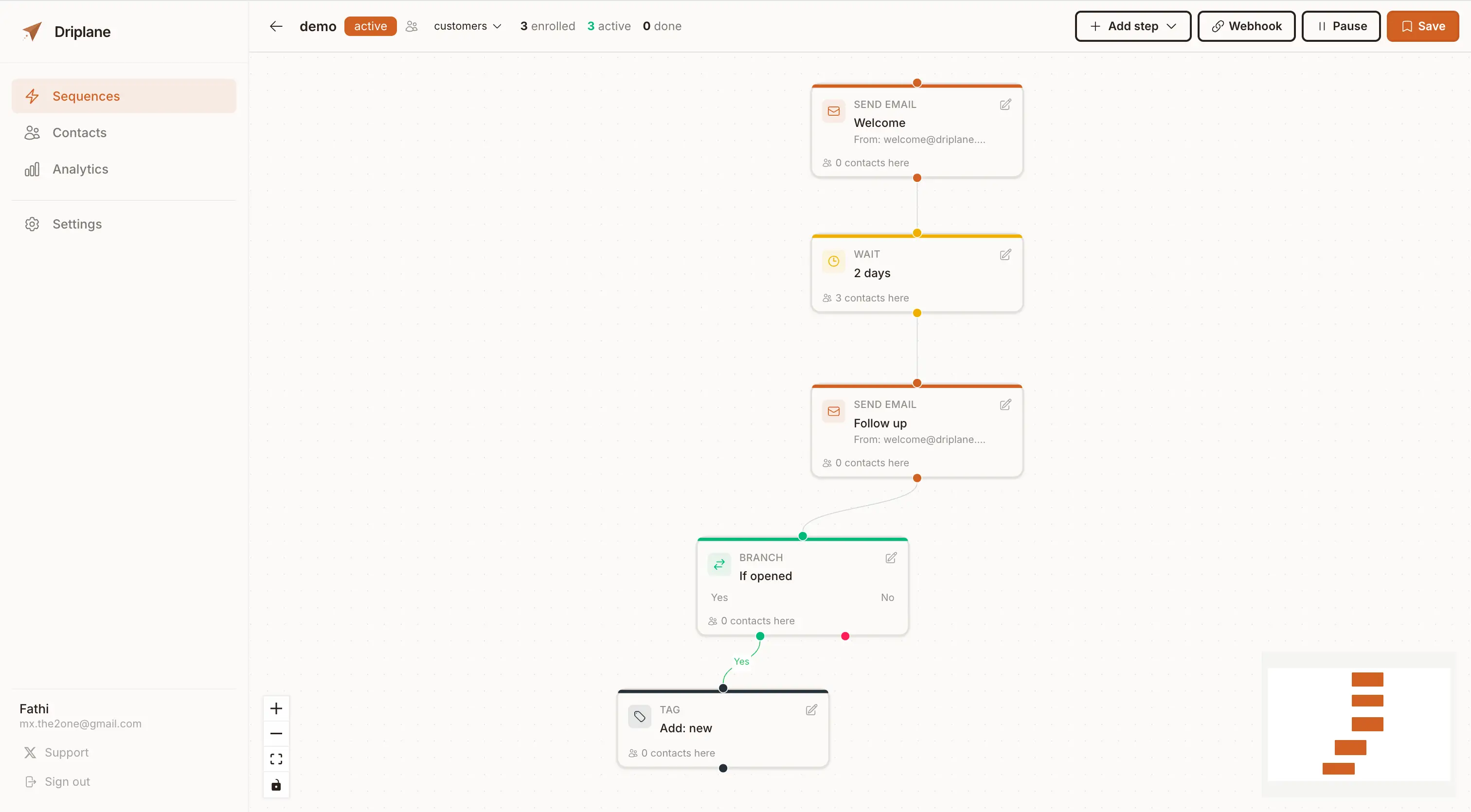Viewport: 1471px width, 812px height.
Task: Pause the demo sequence
Action: click(x=1341, y=26)
